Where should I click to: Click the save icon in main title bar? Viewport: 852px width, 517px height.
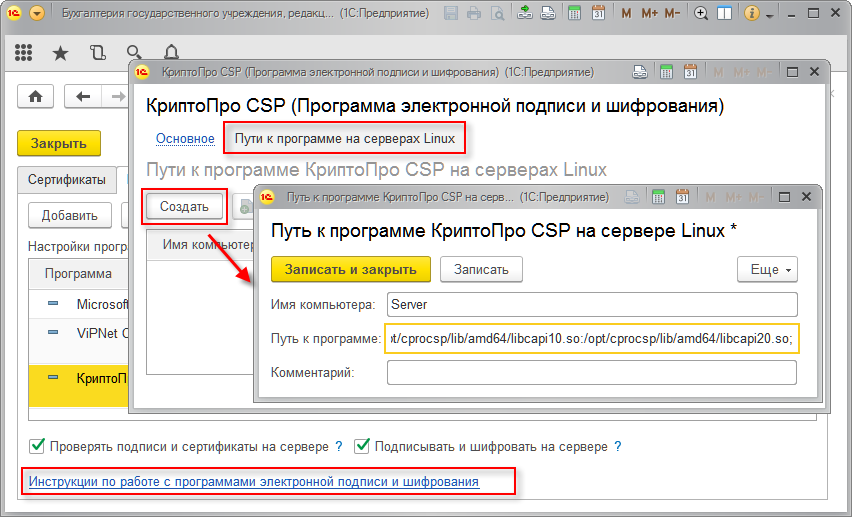(450, 13)
